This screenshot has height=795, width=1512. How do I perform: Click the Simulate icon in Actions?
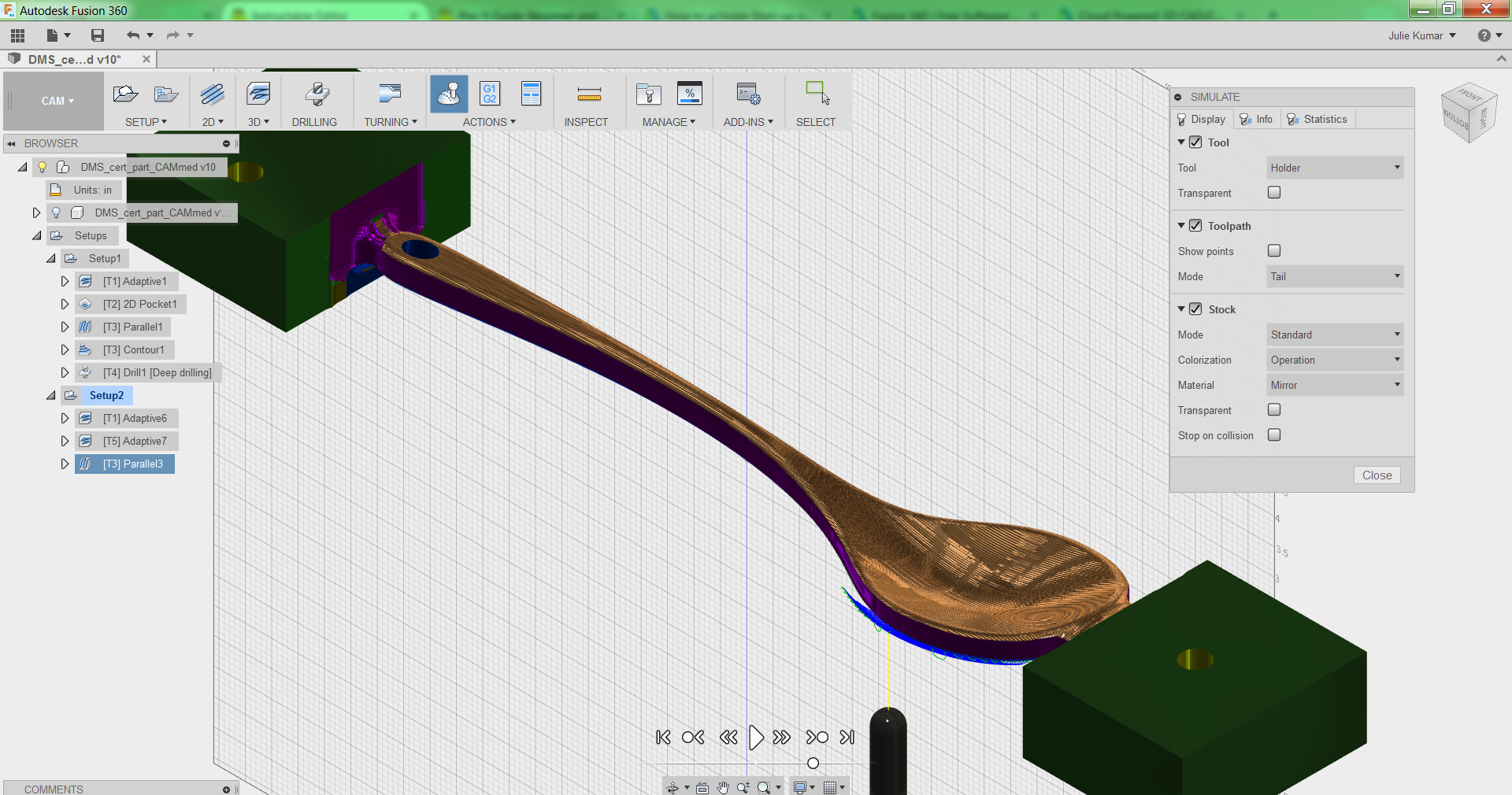click(449, 94)
